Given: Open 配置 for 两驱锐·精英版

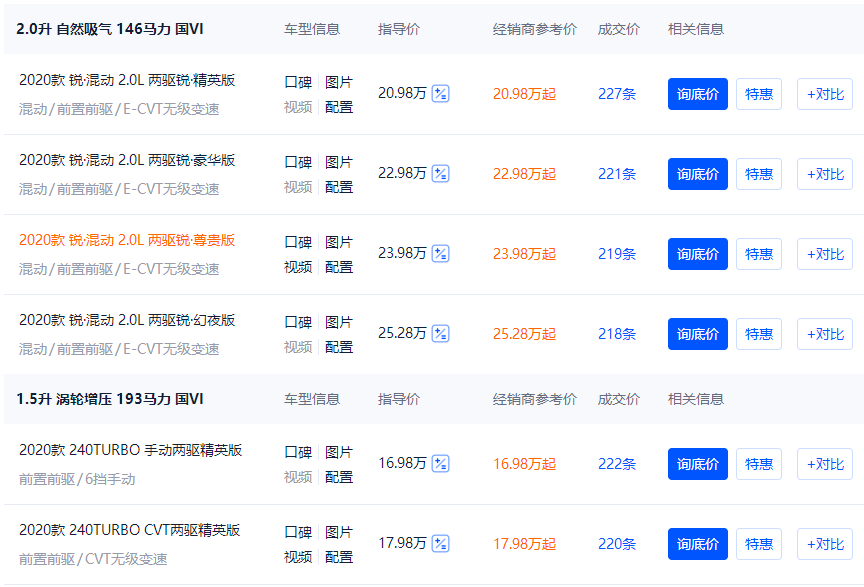Looking at the screenshot, I should coord(339,107).
